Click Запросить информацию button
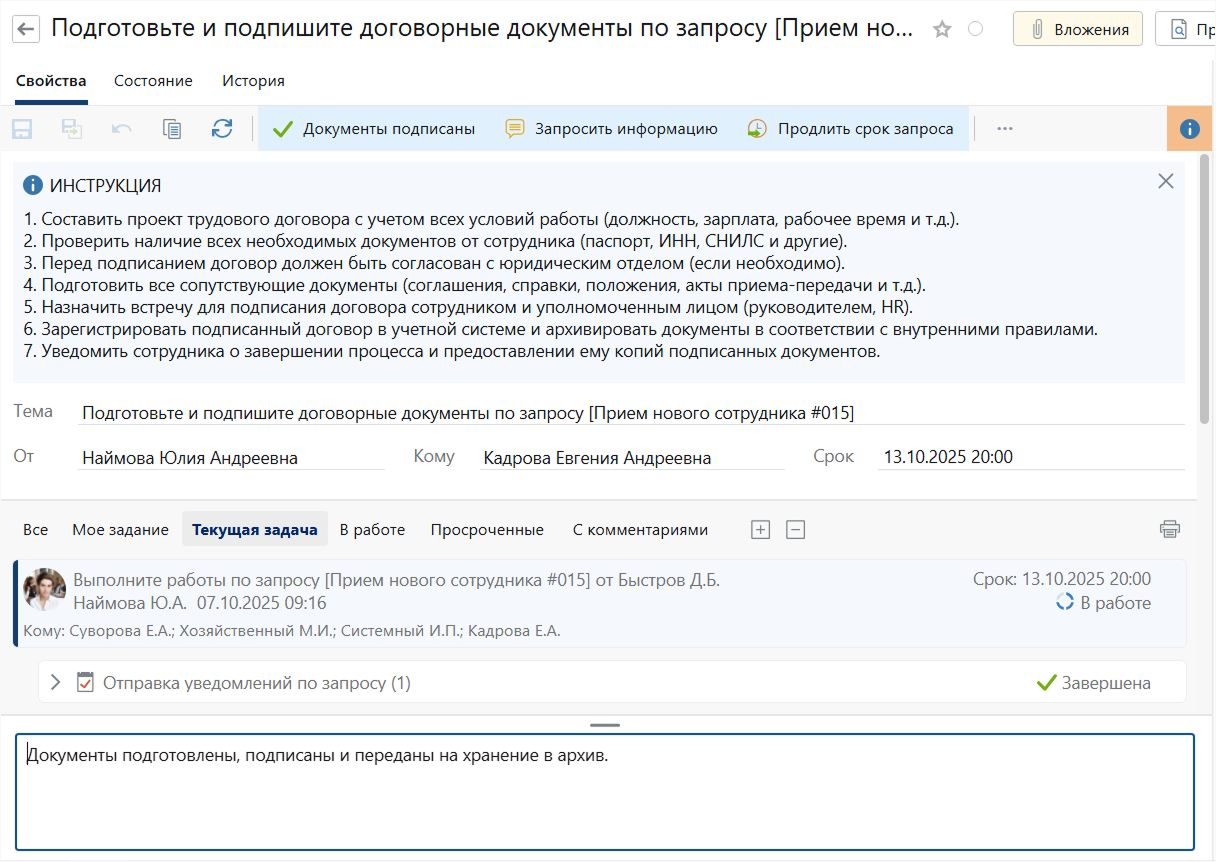 click(612, 129)
